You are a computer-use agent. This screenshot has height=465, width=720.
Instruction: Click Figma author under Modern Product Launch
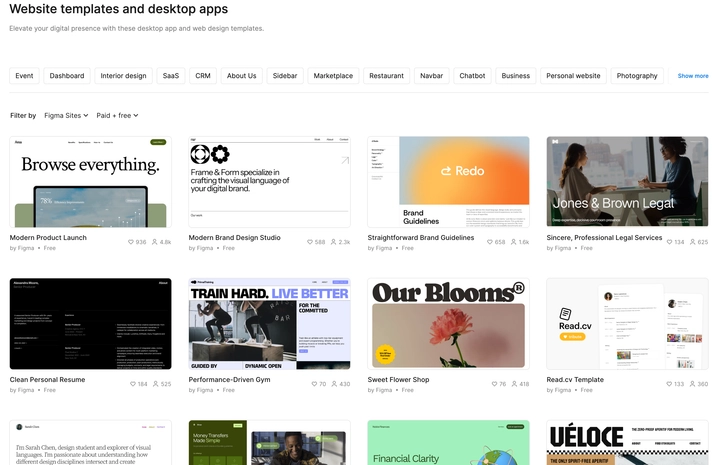coord(26,248)
